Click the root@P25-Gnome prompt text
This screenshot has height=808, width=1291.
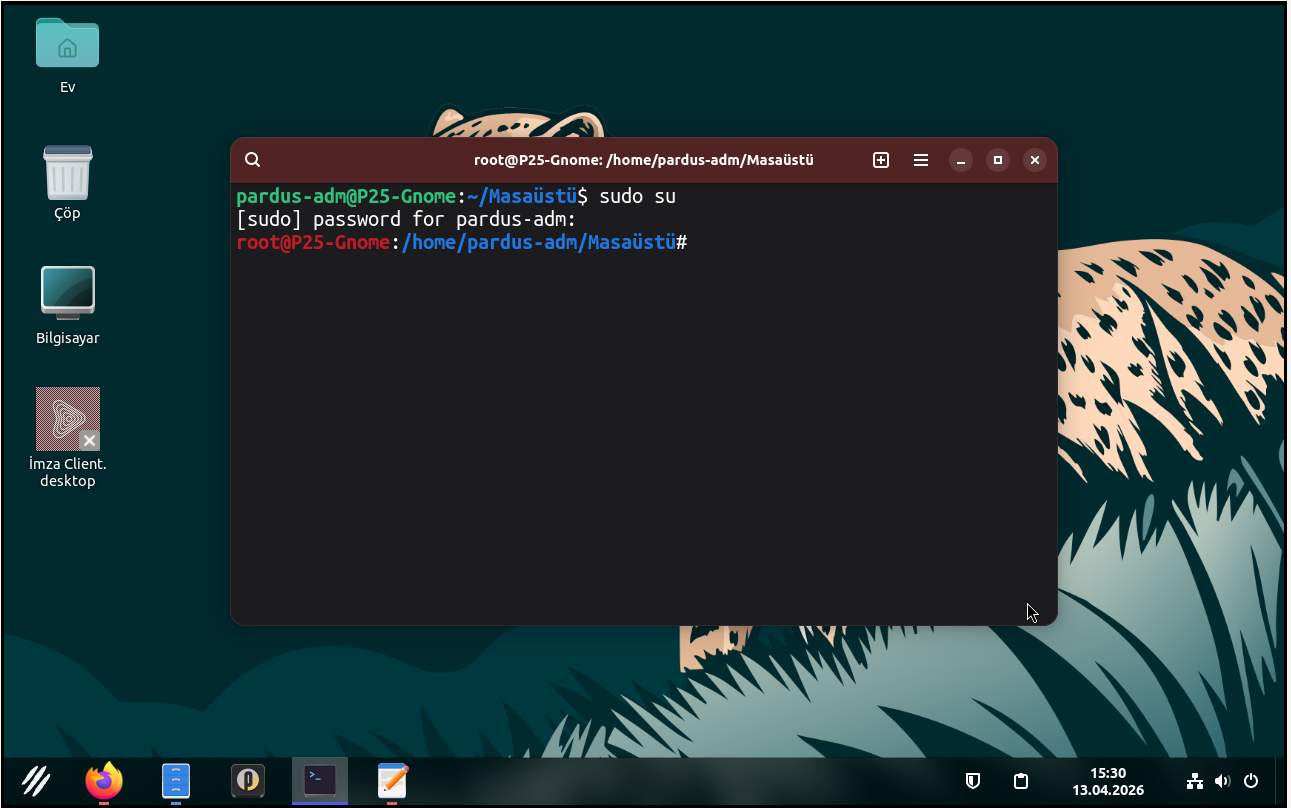312,243
